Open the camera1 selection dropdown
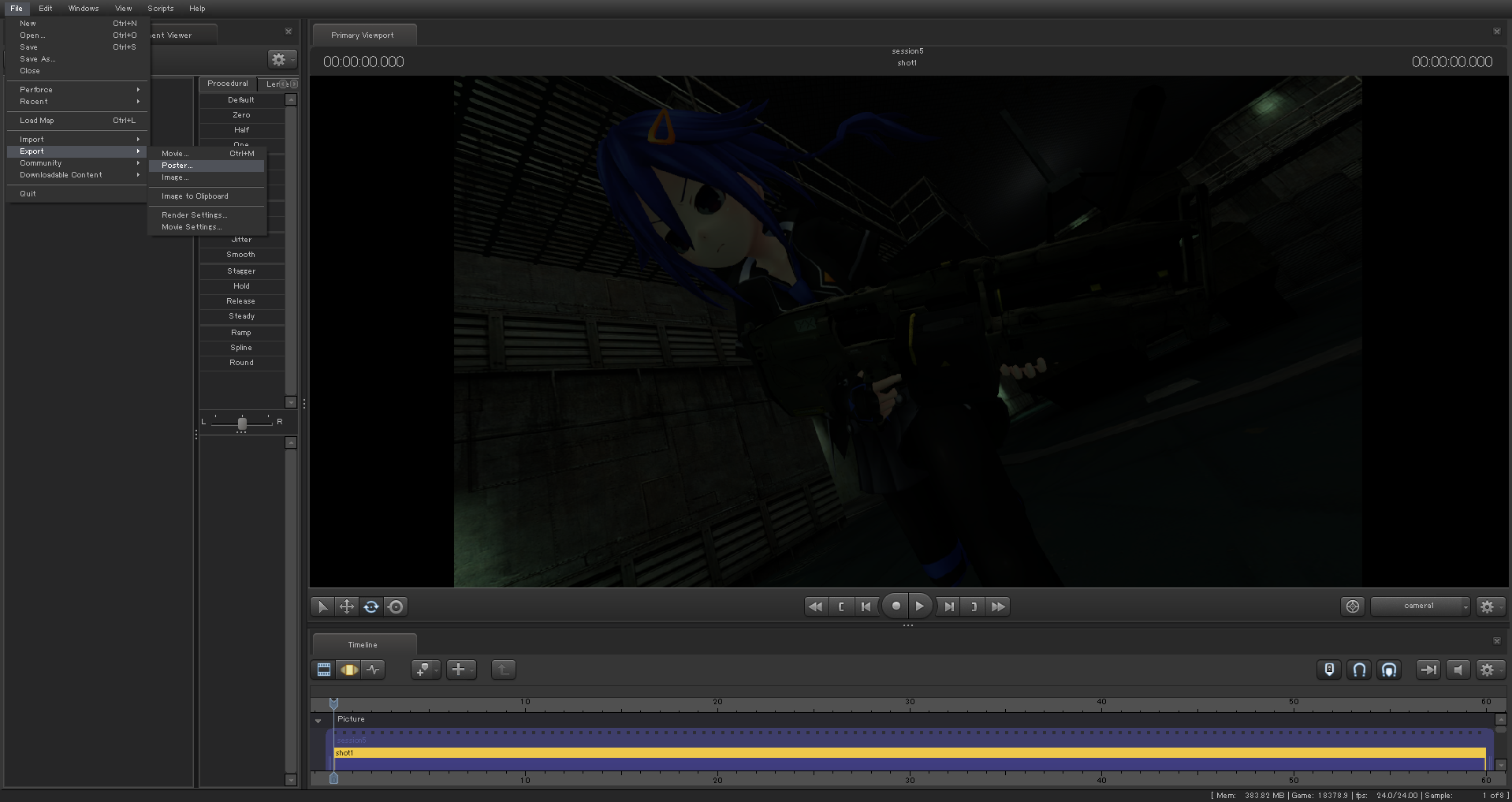This screenshot has width=1512, height=802. tap(1421, 606)
